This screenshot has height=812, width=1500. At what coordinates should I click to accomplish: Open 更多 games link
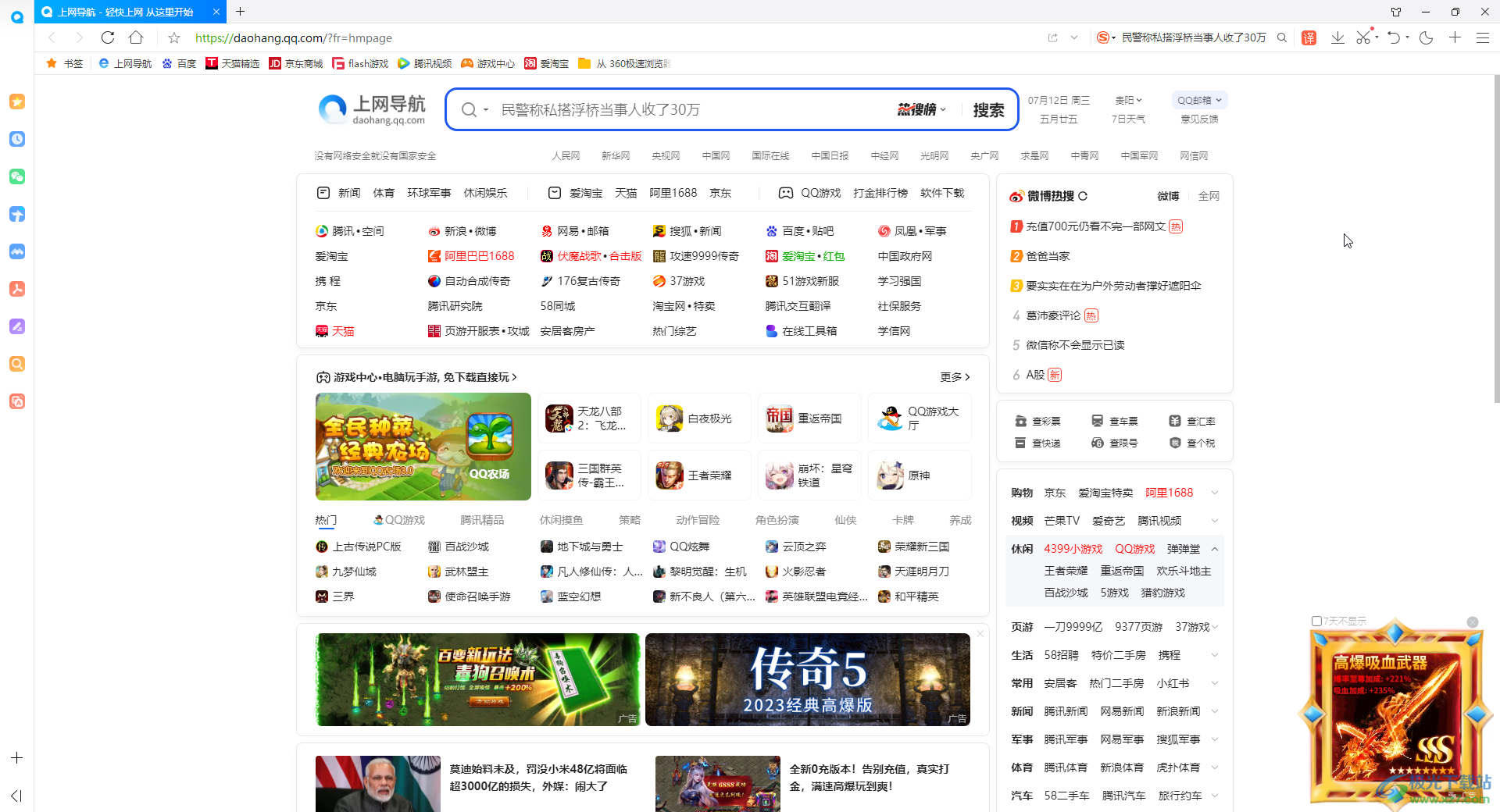click(x=955, y=377)
